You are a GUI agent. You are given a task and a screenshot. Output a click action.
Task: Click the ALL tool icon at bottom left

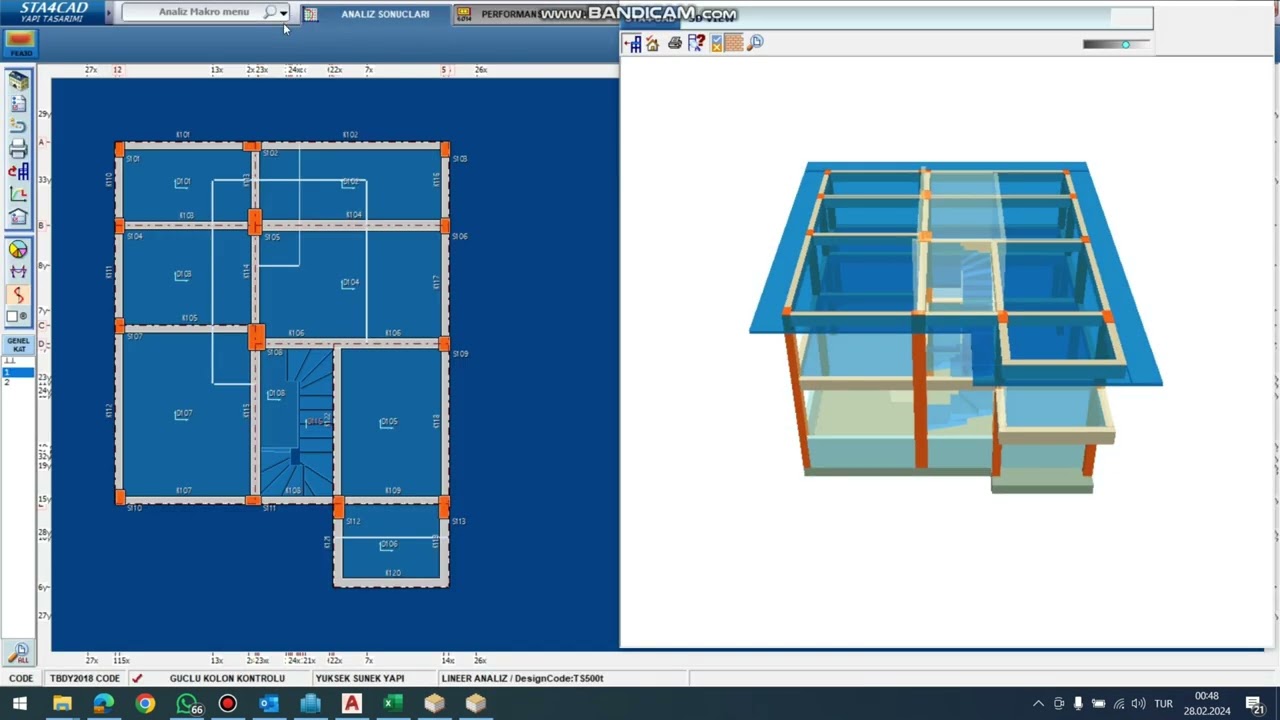(18, 653)
